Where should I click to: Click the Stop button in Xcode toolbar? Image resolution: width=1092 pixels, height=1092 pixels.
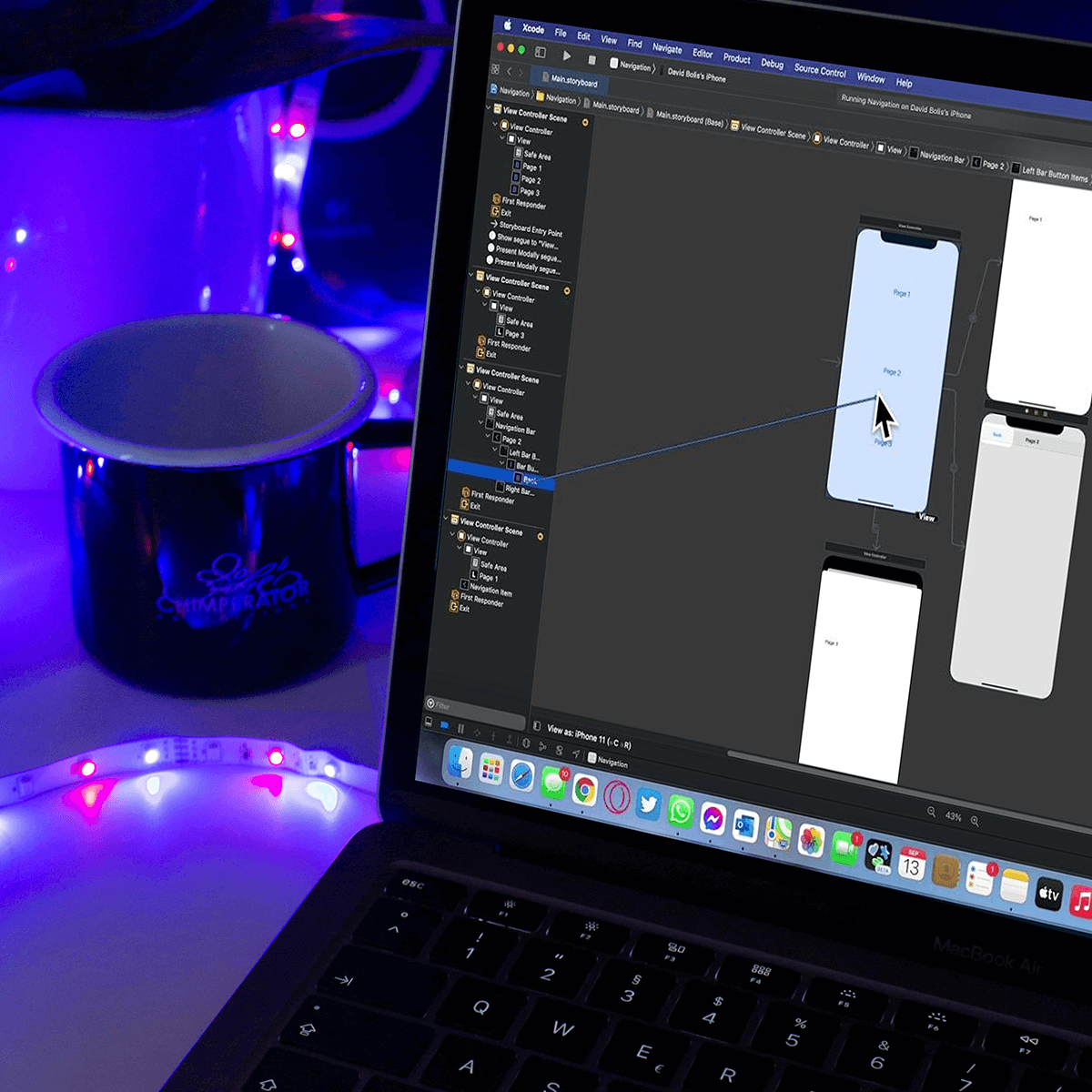point(591,59)
